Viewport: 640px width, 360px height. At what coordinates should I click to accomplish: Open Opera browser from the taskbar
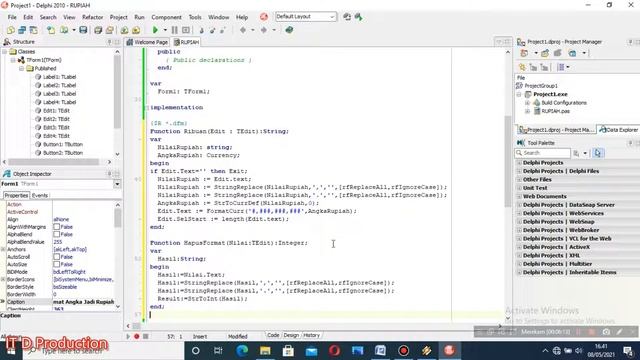tap(334, 351)
